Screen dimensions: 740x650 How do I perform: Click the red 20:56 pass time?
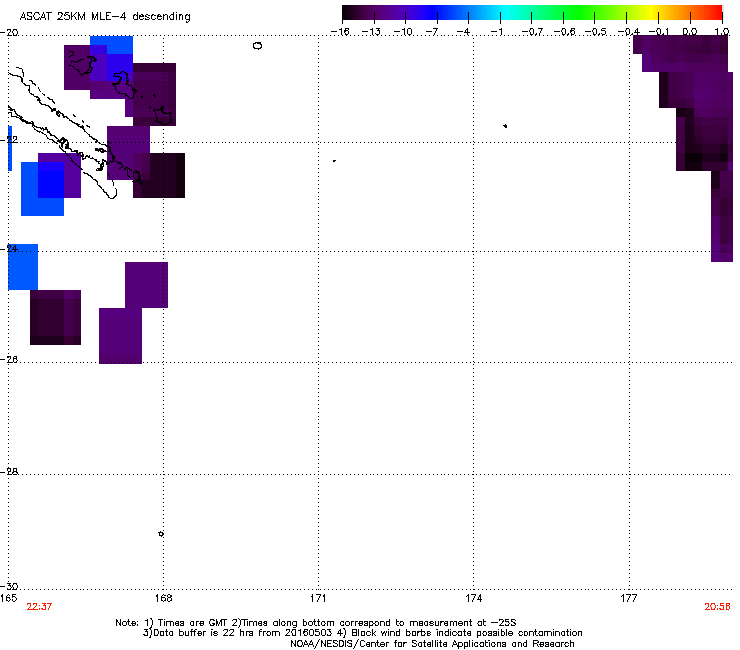(717, 607)
